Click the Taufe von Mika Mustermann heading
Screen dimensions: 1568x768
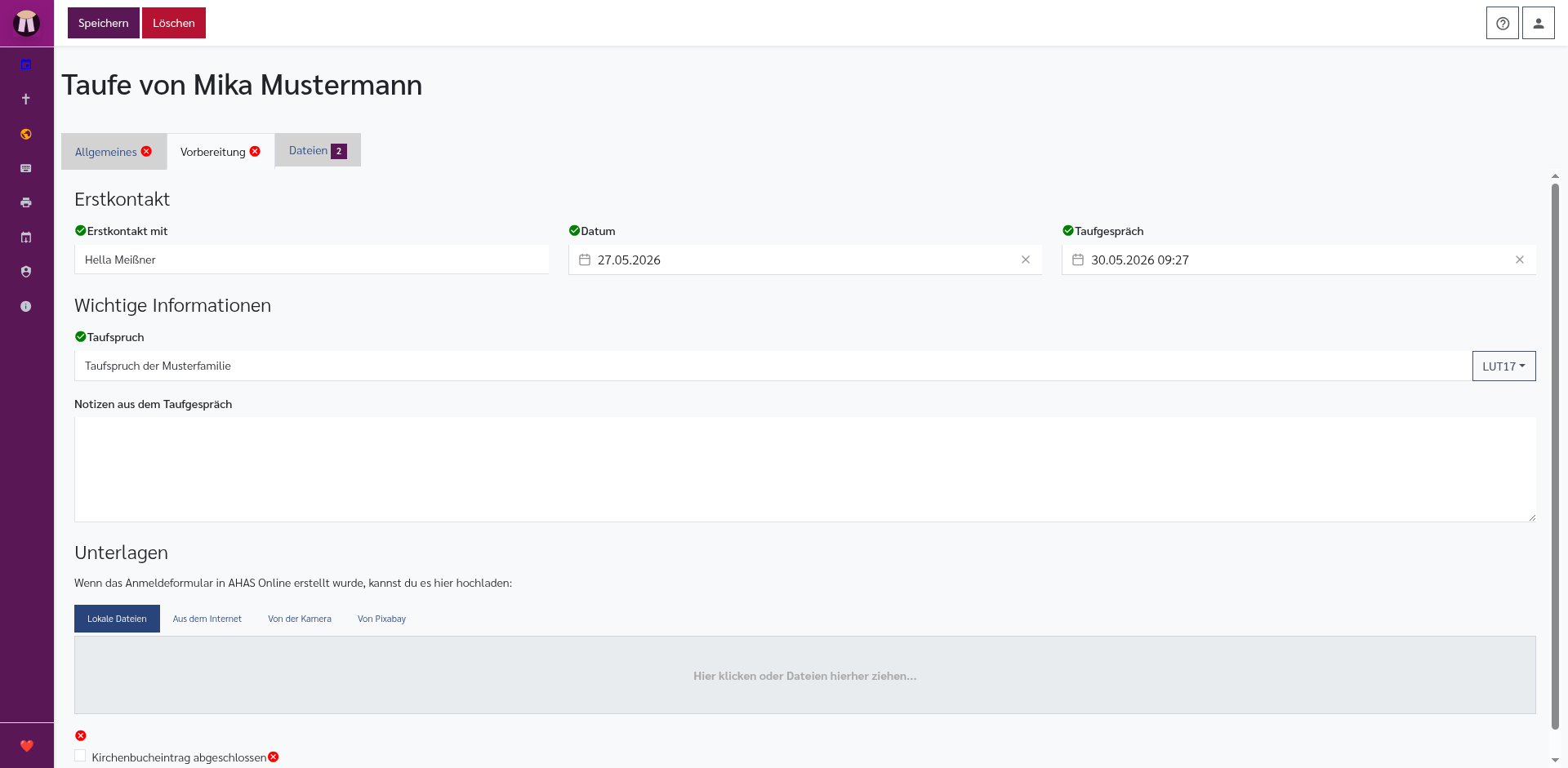(242, 85)
